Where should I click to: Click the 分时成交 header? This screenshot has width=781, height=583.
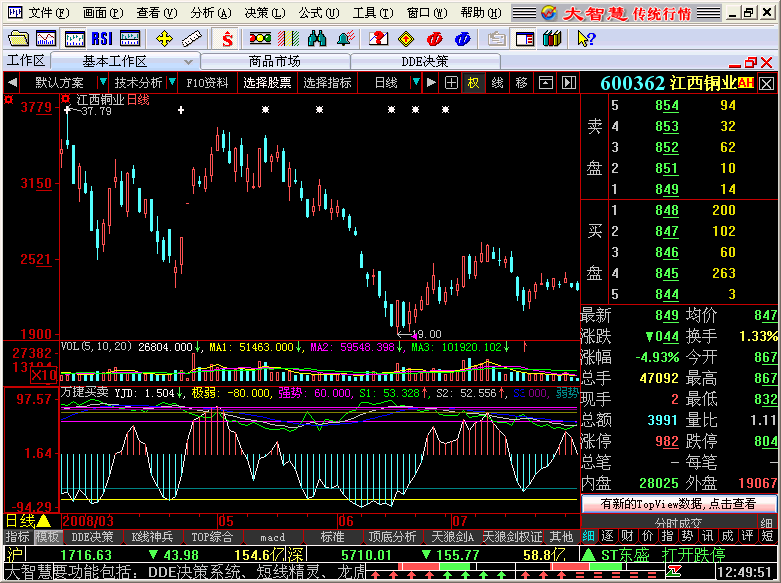(678, 523)
